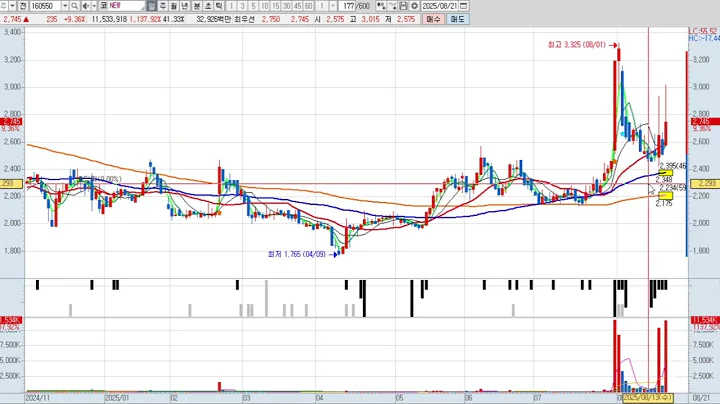Click the date field 2025/08/21
720x404 pixels.
pyautogui.click(x=439, y=6)
